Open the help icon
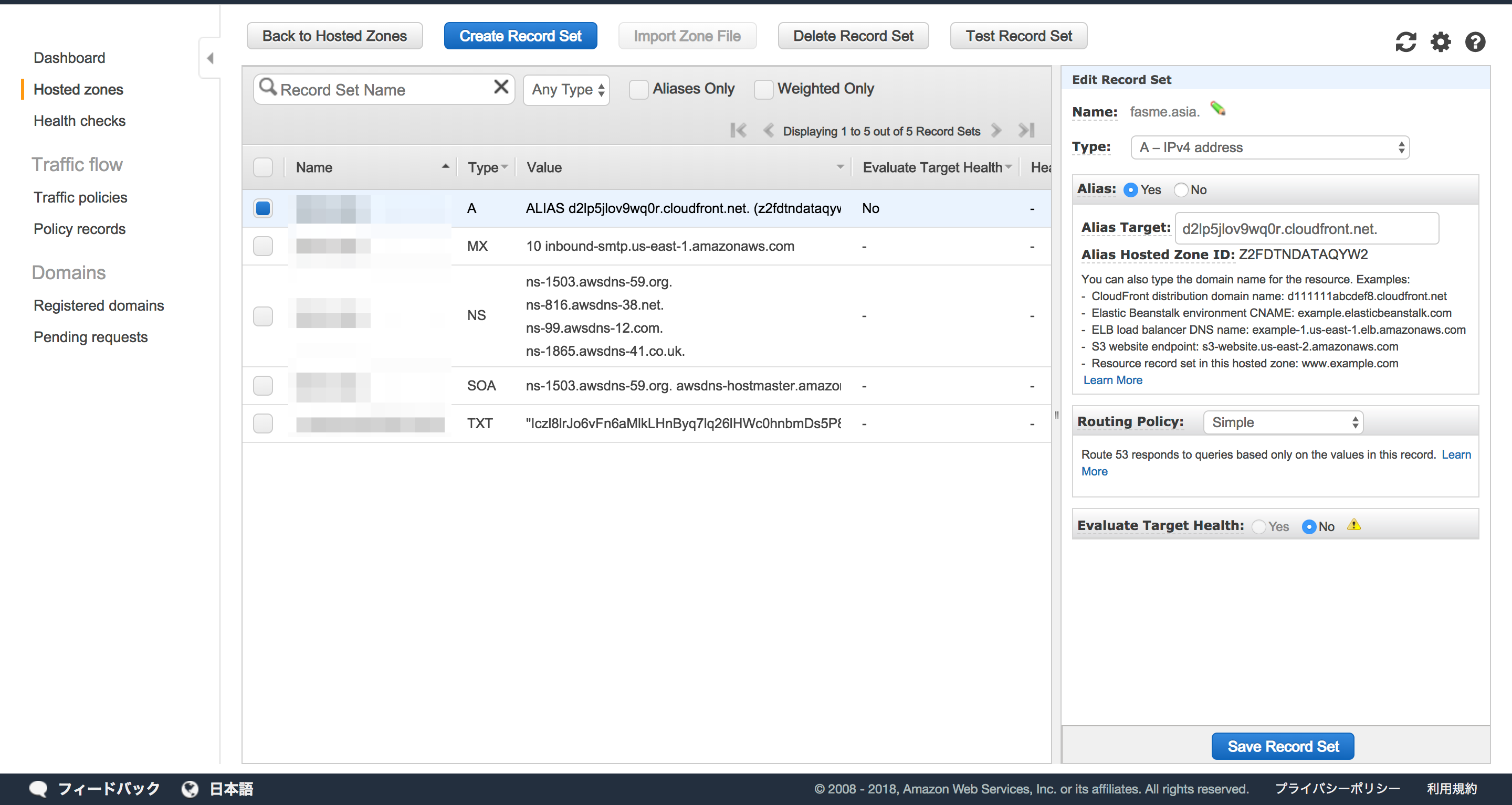1512x805 pixels. (x=1475, y=41)
